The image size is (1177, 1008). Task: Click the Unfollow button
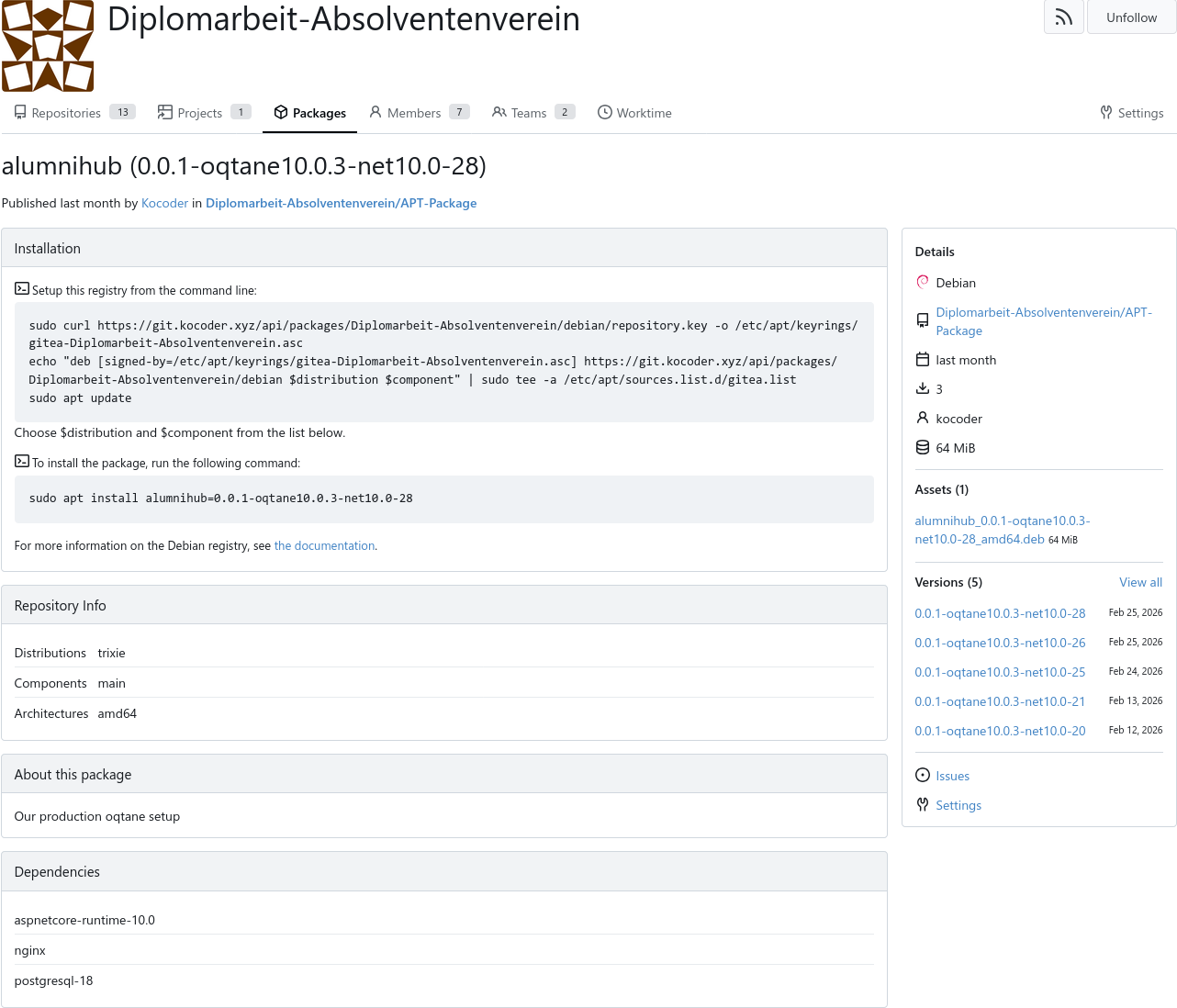[x=1131, y=17]
